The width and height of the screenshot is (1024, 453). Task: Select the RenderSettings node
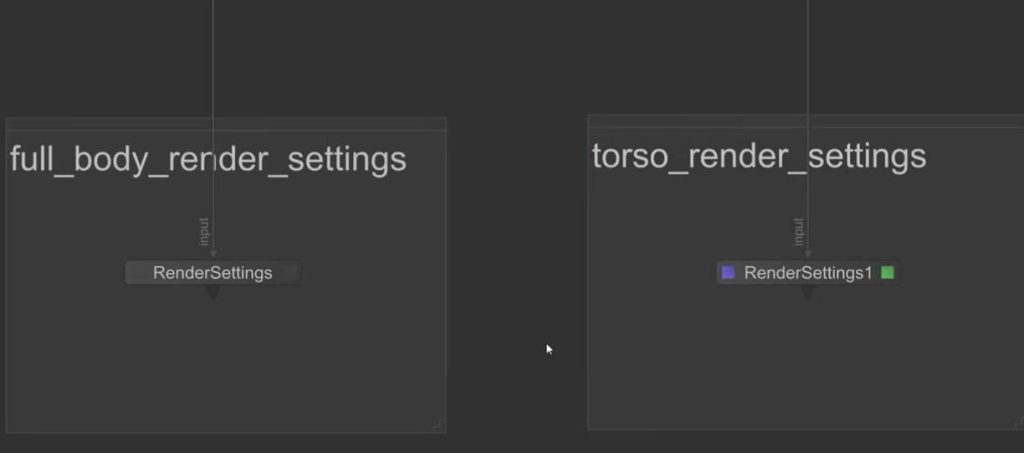212,273
